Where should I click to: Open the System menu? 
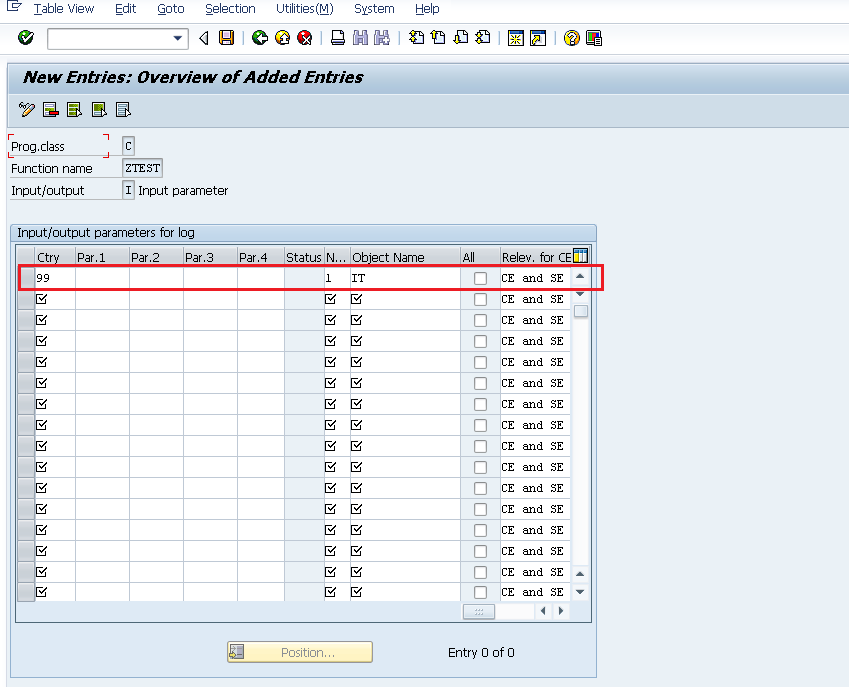[374, 9]
